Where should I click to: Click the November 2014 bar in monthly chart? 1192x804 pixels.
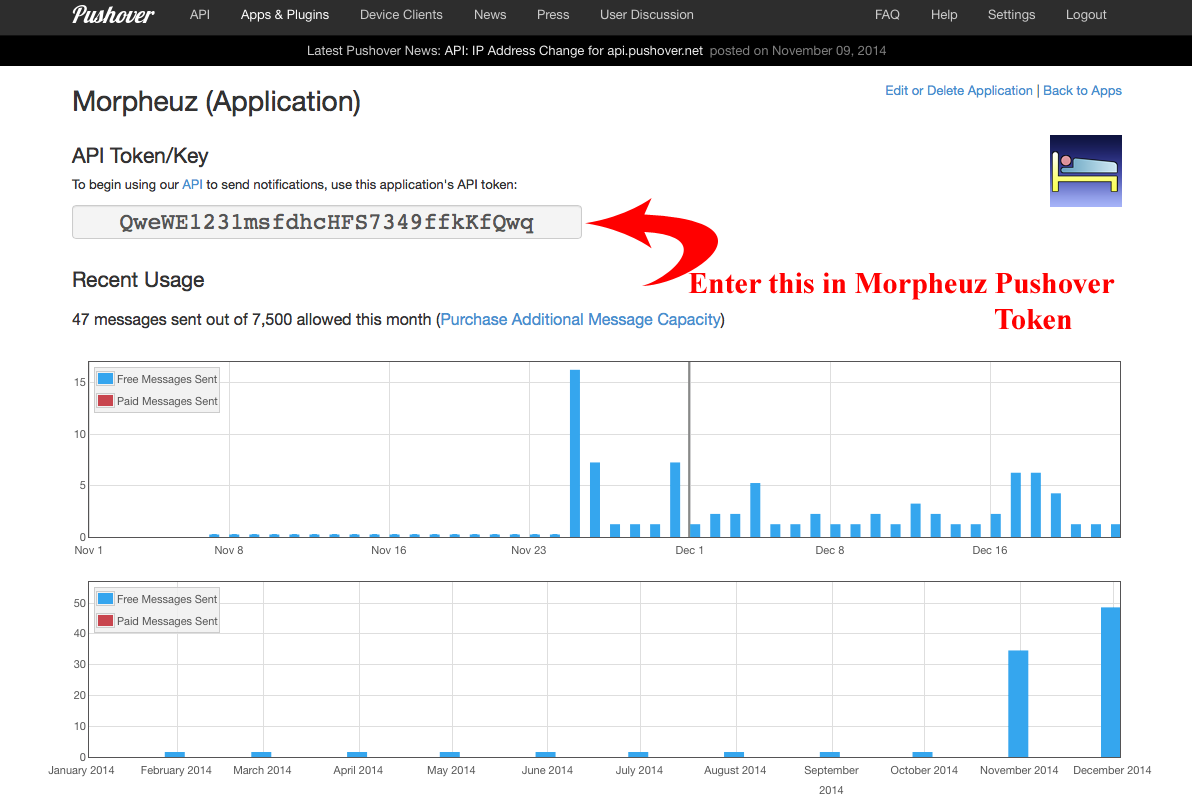tap(1018, 704)
